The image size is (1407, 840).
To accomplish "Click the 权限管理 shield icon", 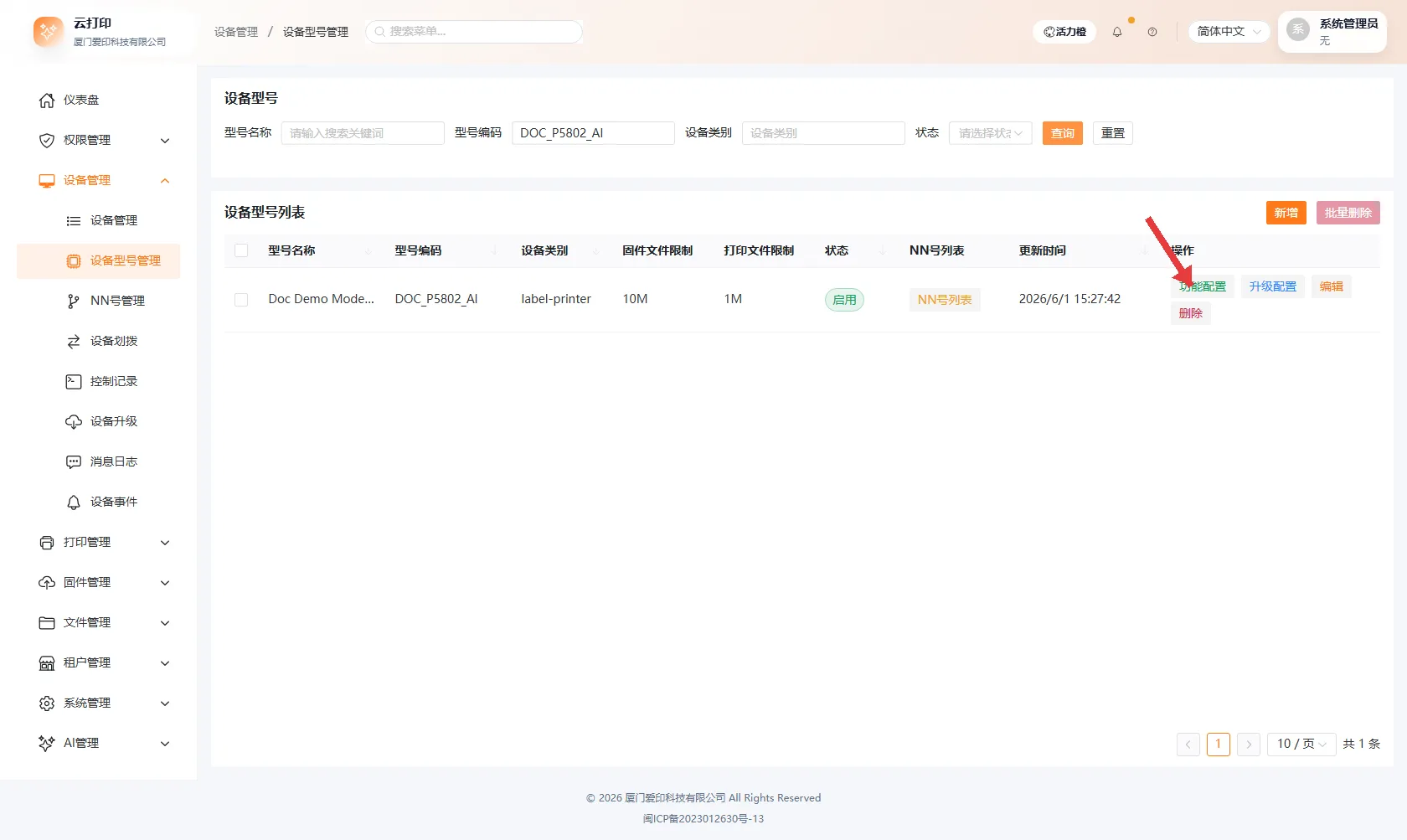I will pyautogui.click(x=47, y=141).
